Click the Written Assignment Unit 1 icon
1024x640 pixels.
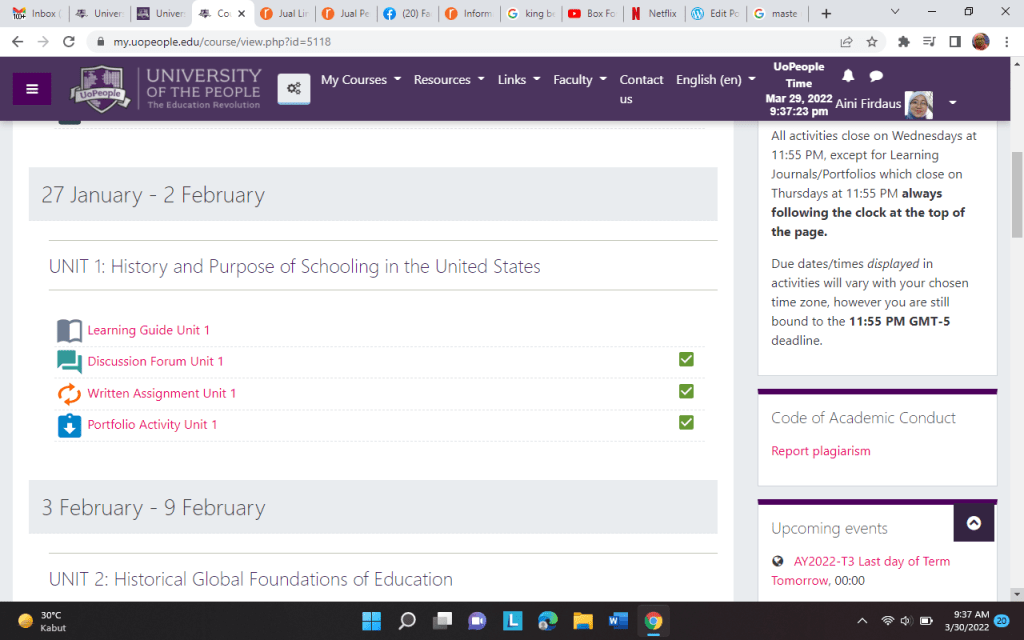pyautogui.click(x=69, y=394)
